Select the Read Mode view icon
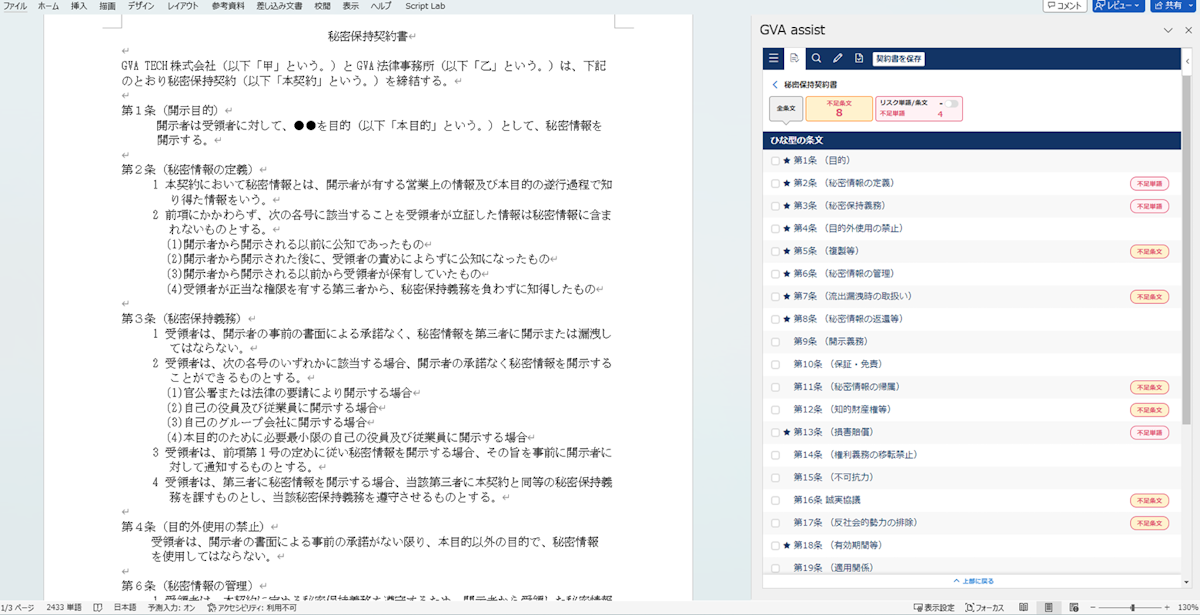 [x=1024, y=607]
